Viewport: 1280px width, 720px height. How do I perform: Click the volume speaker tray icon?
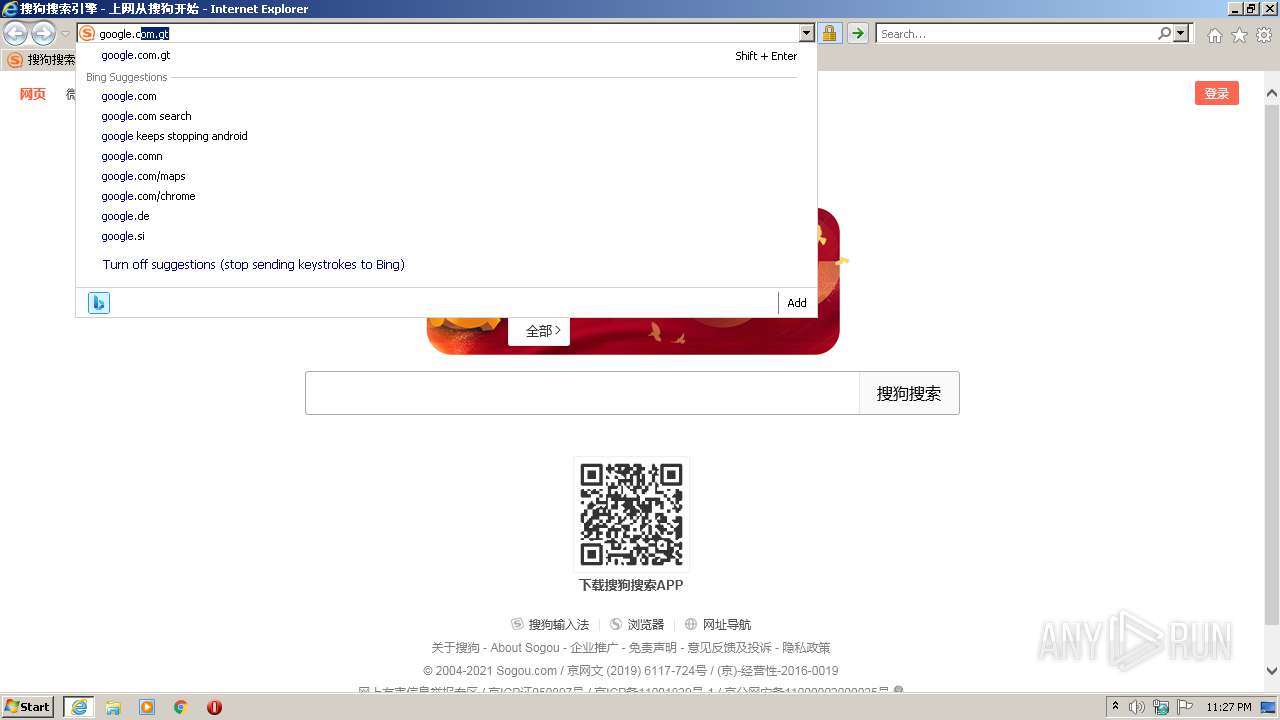[1137, 707]
